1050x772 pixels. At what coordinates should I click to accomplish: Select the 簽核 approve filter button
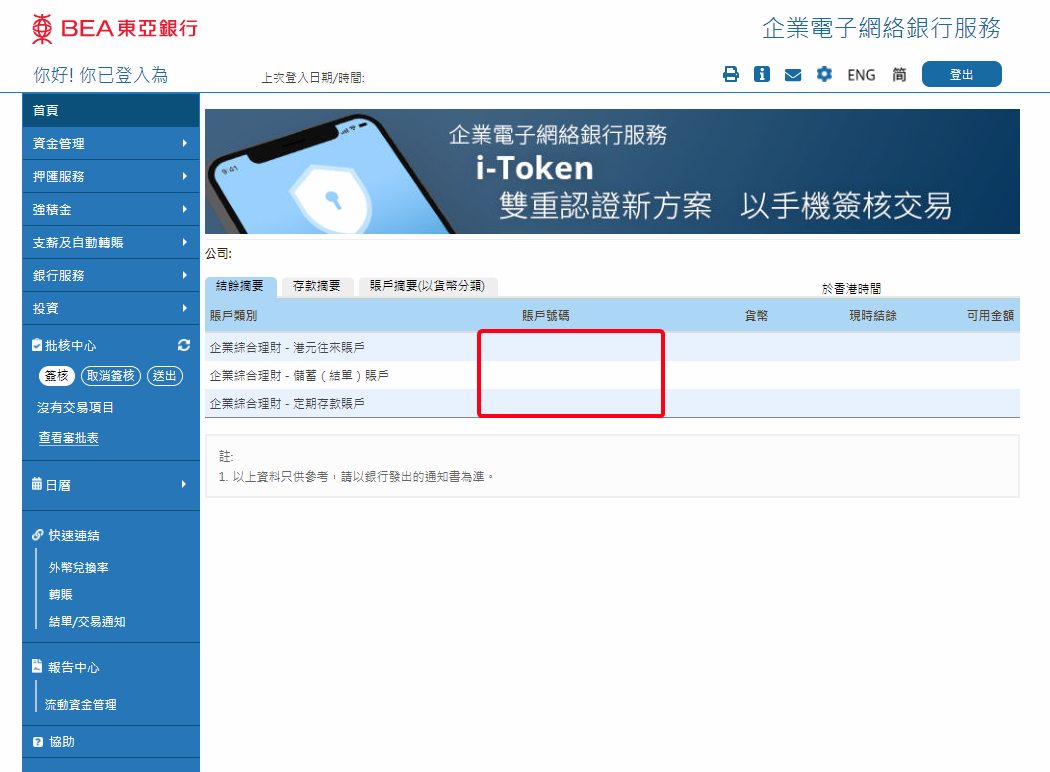(57, 376)
